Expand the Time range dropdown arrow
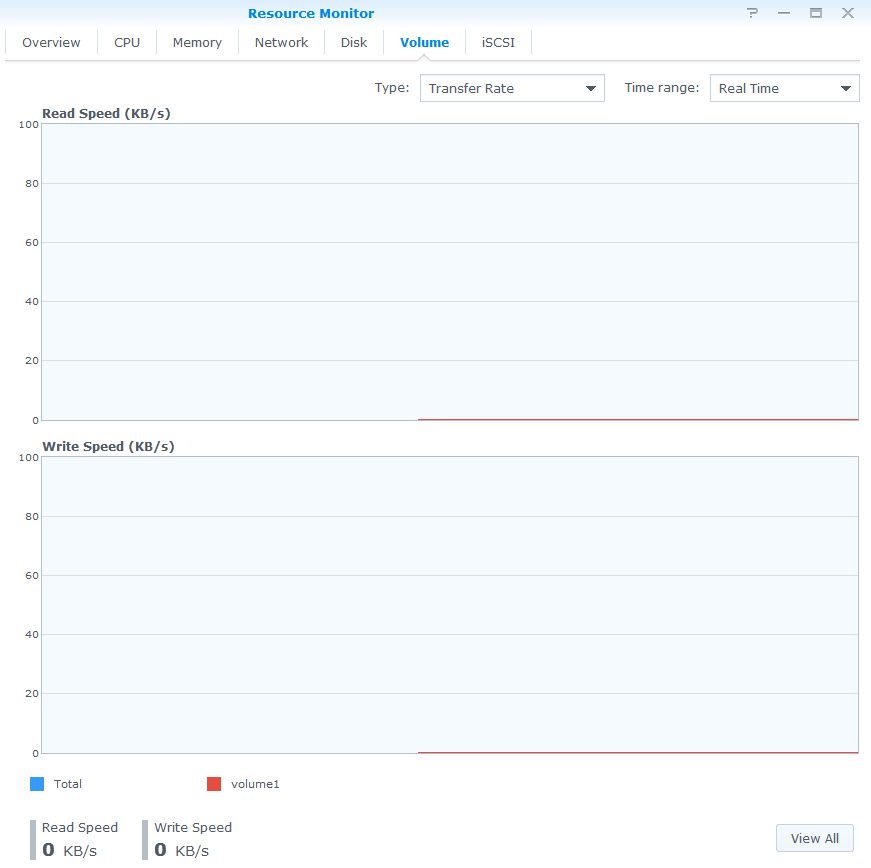The image size is (871, 868). click(846, 89)
